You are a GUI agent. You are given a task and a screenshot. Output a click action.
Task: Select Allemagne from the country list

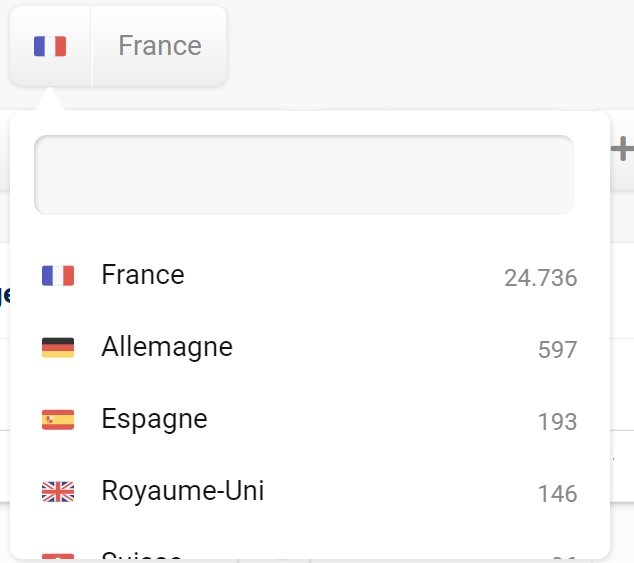[x=309, y=347]
